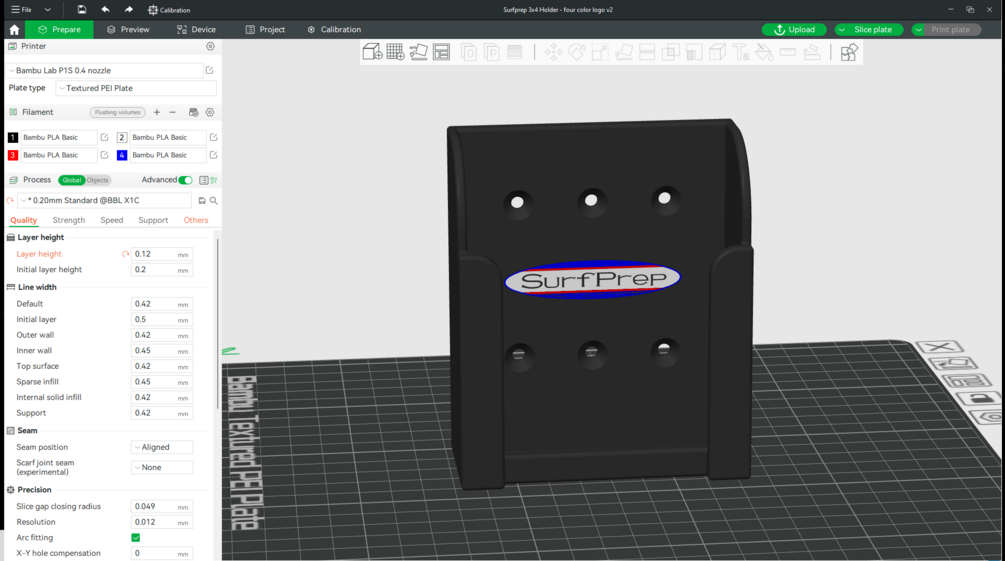Open the printer preset dropdown
This screenshot has height=561, width=1005.
point(104,71)
